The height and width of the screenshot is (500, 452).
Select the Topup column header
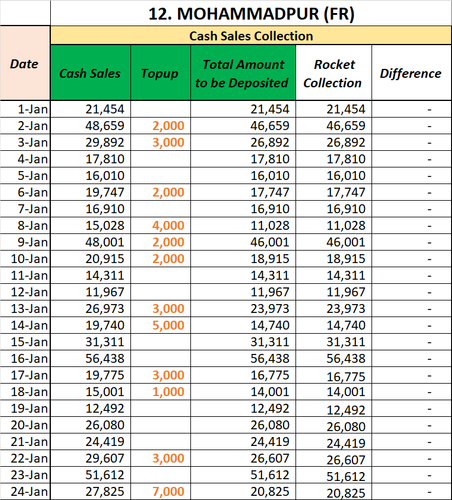point(160,72)
